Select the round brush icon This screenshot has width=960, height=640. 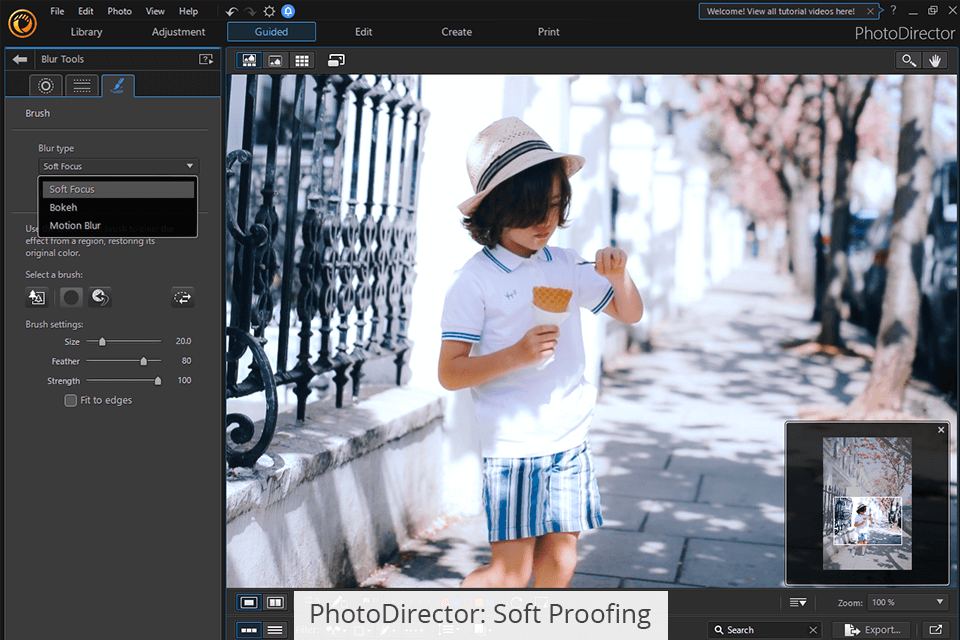tap(71, 298)
